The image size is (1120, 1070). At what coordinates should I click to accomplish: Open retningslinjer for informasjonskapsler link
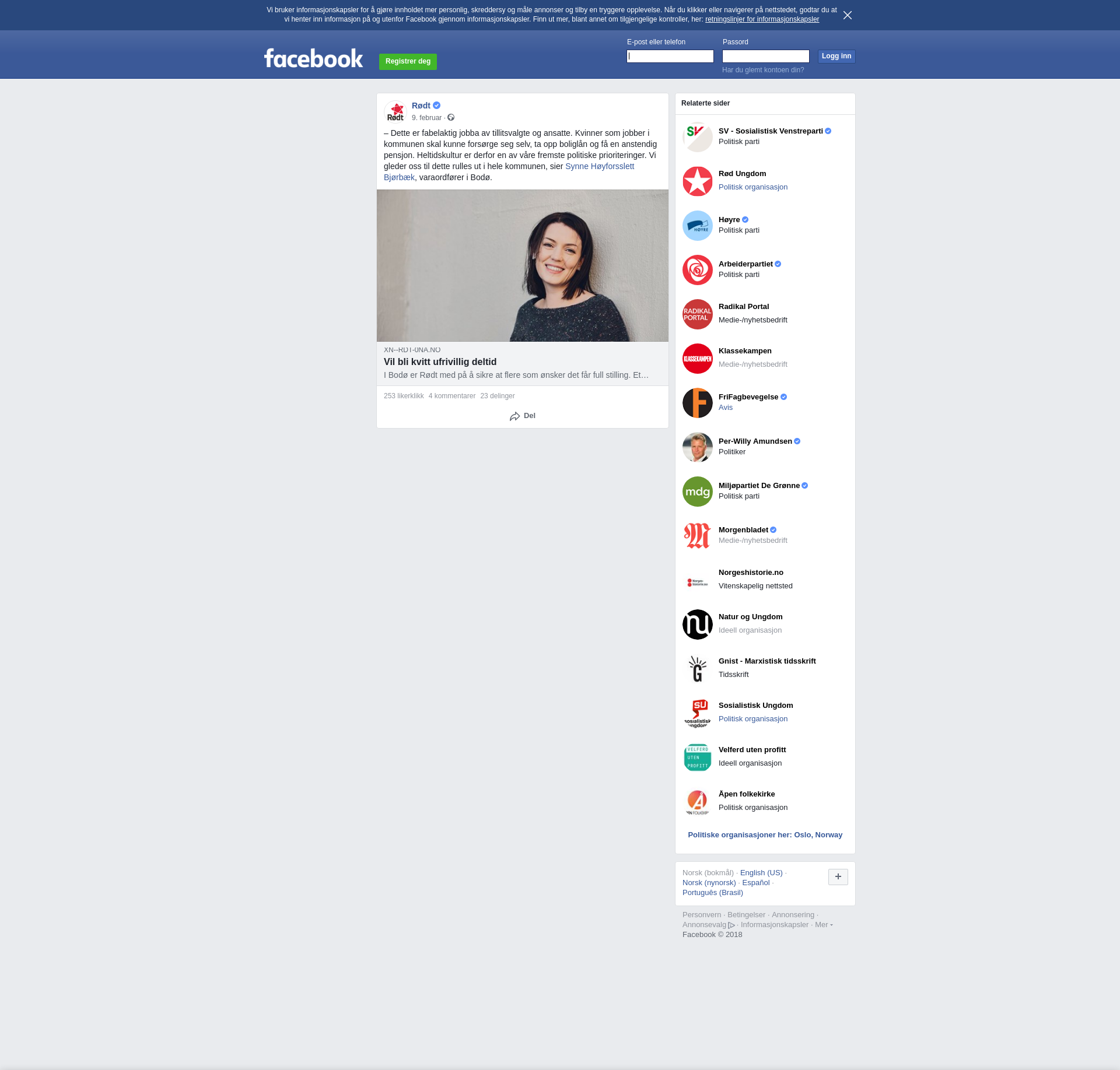coord(762,19)
